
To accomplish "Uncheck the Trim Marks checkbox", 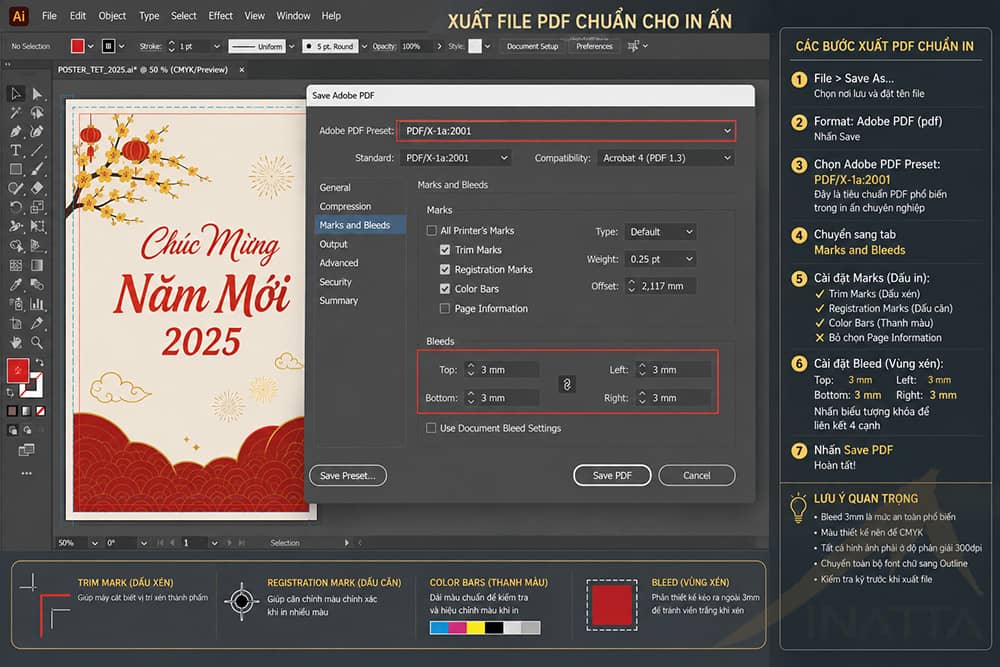I will [x=445, y=250].
